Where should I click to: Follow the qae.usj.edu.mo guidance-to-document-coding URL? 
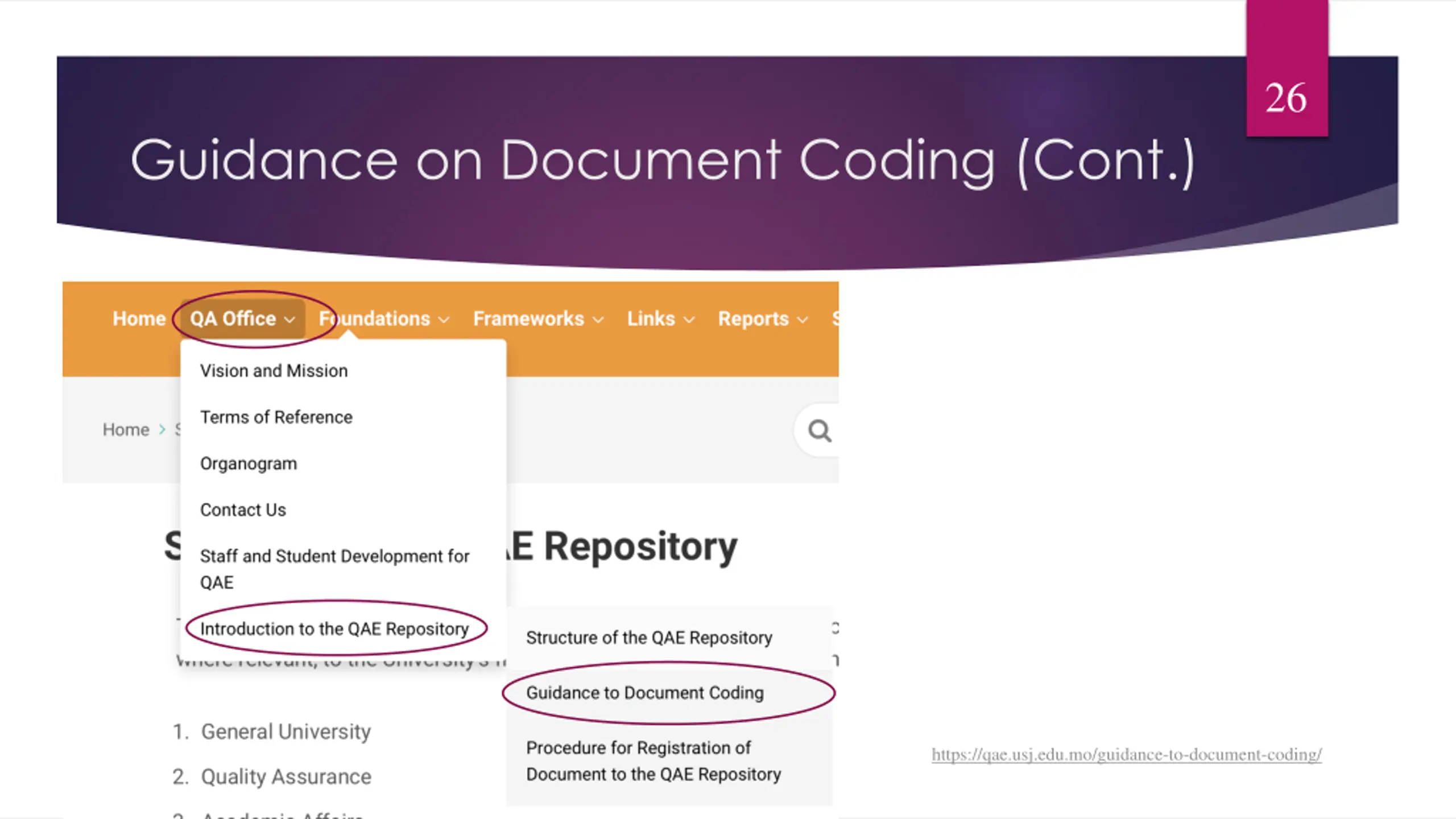[x=1126, y=755]
